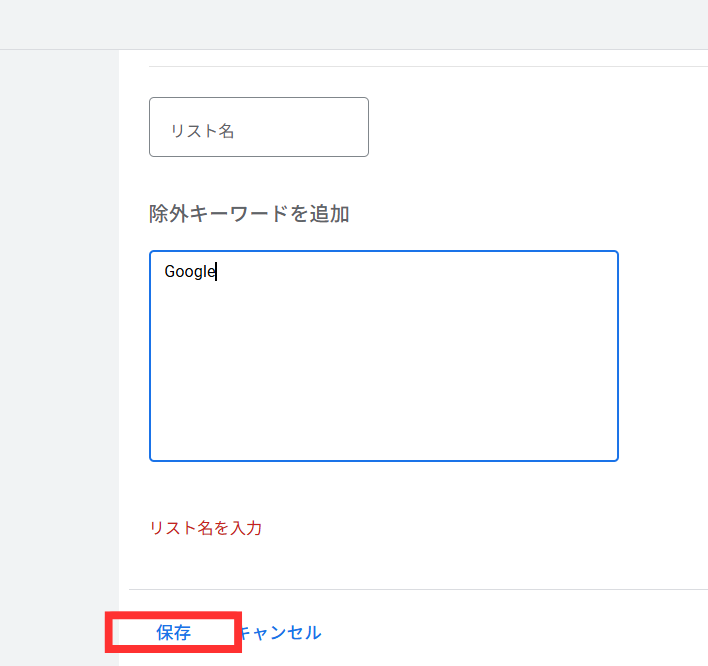
Task: Click the empty space below Google in the keyword box
Action: click(383, 370)
